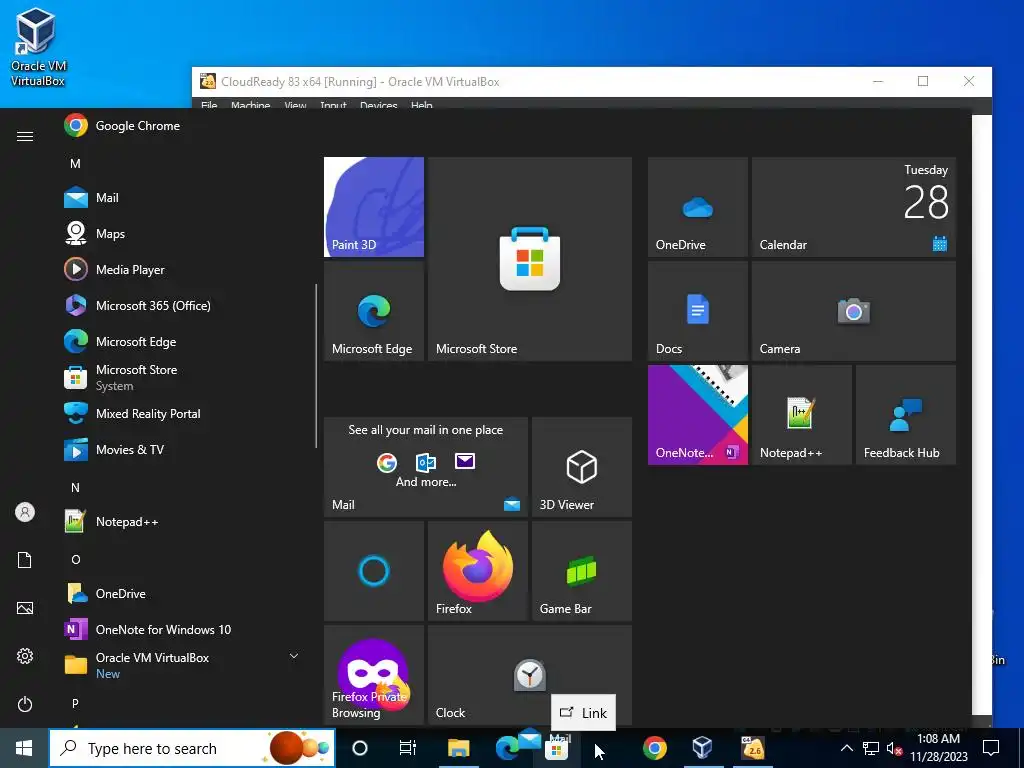This screenshot has height=768, width=1024.
Task: Launch the Firefox tile
Action: (477, 571)
